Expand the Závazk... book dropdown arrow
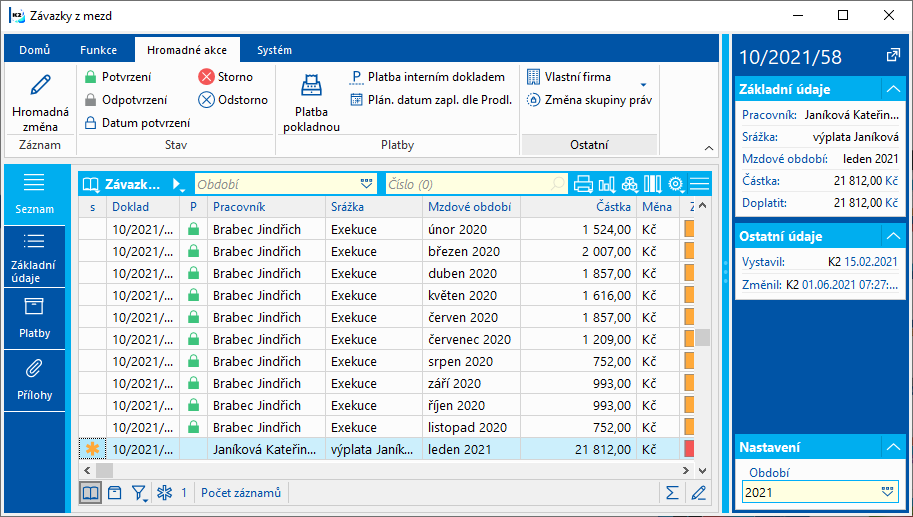The width and height of the screenshot is (913, 517). point(177,185)
